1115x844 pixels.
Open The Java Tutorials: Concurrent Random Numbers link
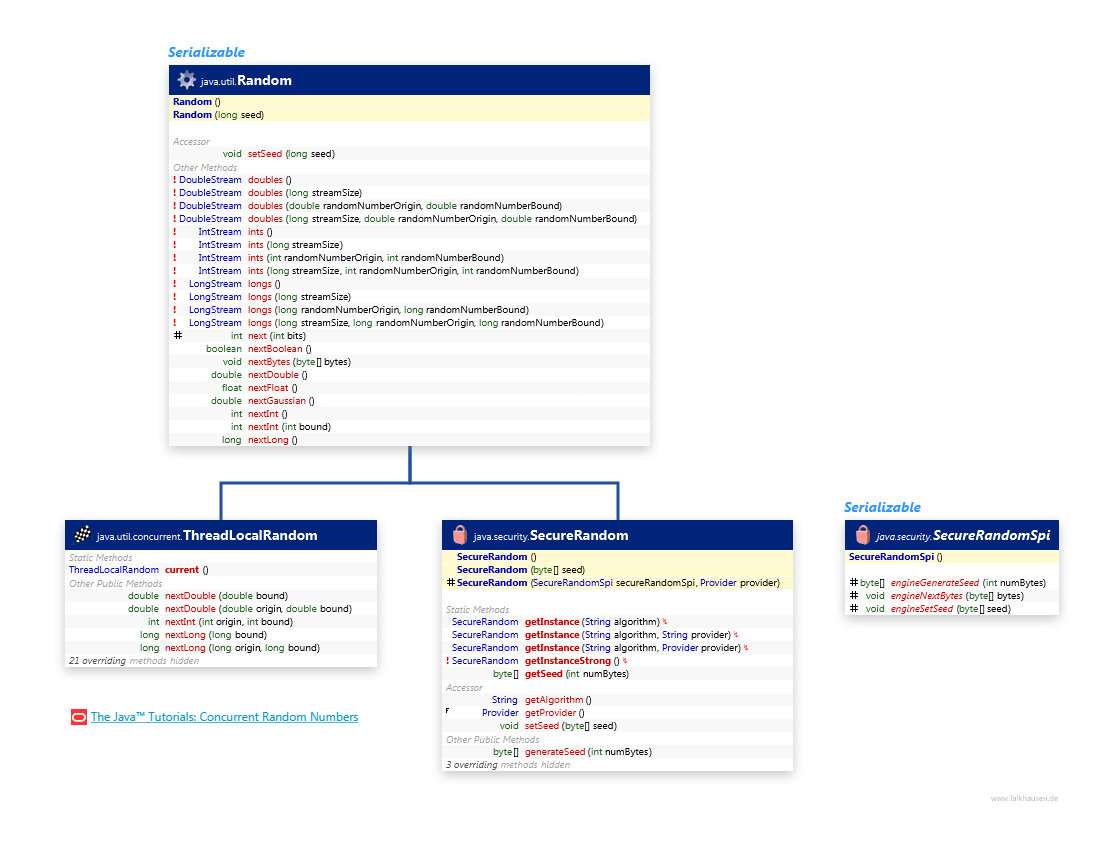pyautogui.click(x=225, y=717)
